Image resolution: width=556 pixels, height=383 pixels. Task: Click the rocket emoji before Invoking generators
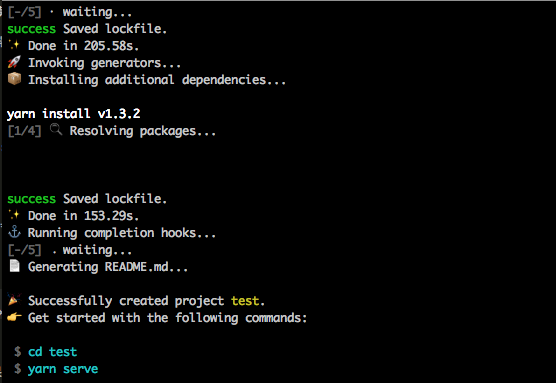[x=14, y=62]
